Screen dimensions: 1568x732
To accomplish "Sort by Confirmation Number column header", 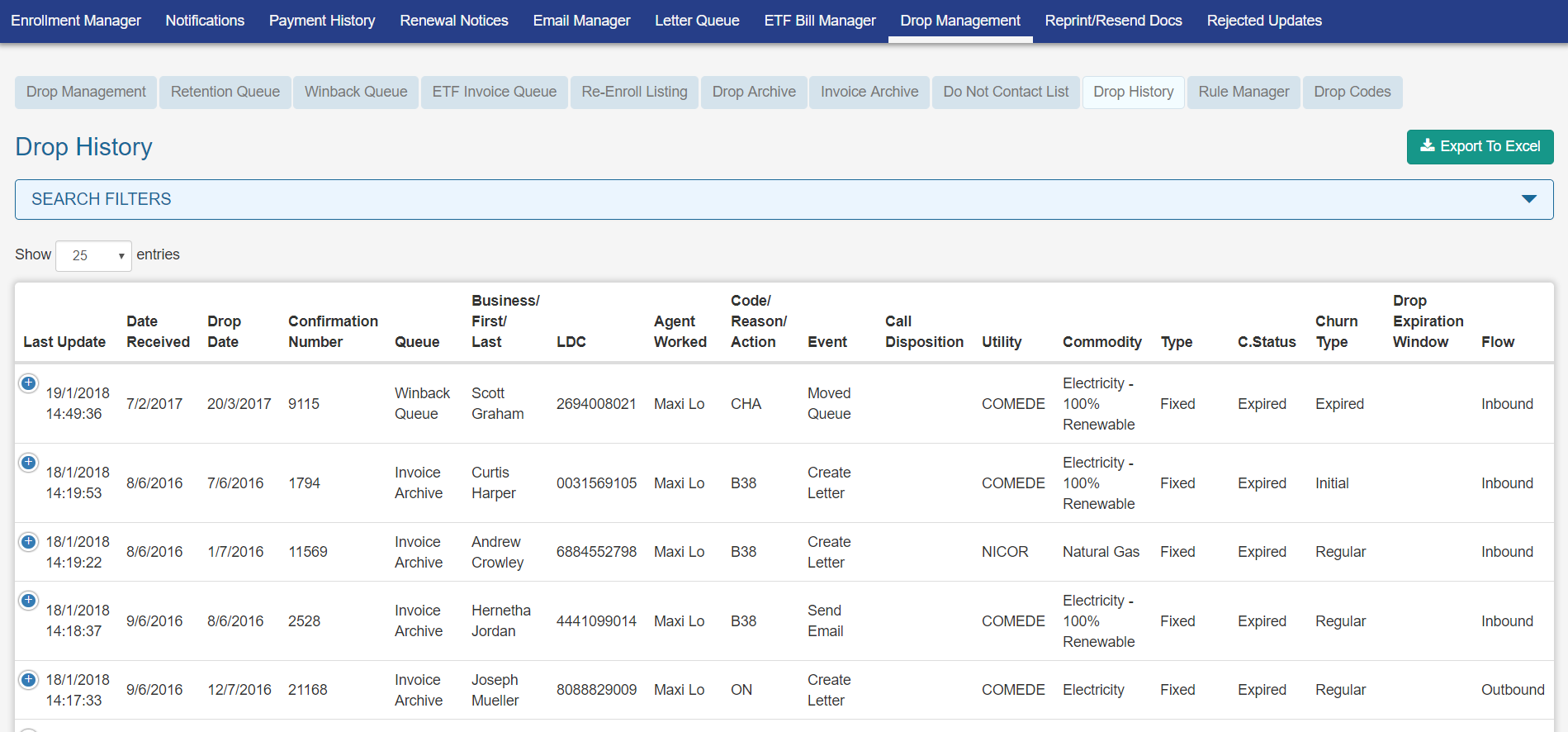I will coord(333,331).
